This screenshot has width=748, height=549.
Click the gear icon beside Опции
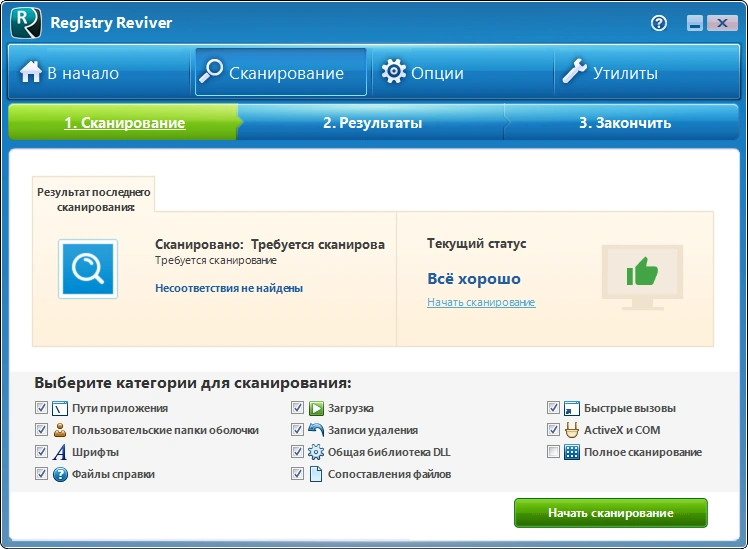pos(394,72)
